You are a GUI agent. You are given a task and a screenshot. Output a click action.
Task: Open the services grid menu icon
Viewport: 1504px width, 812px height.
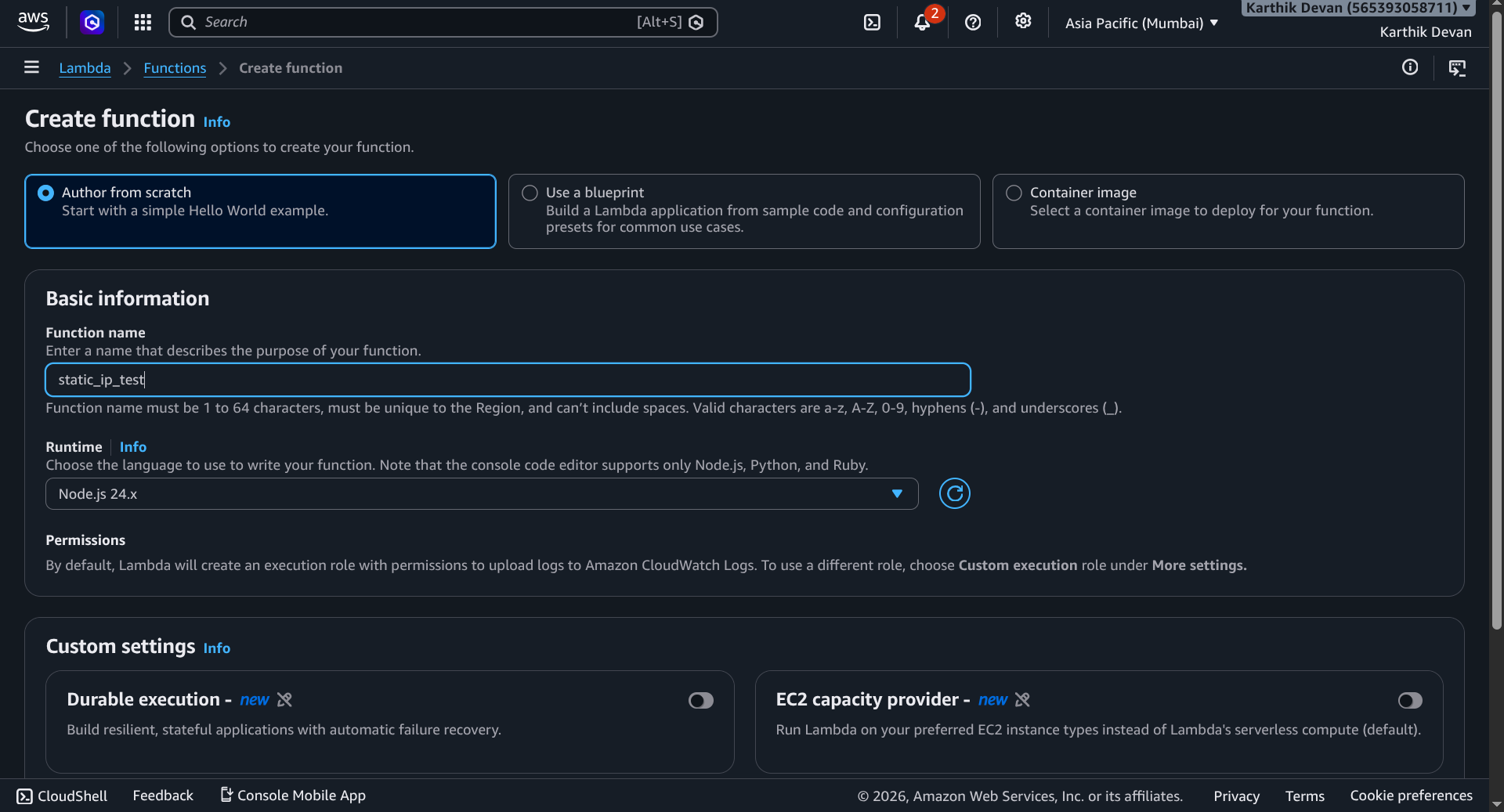143,23
